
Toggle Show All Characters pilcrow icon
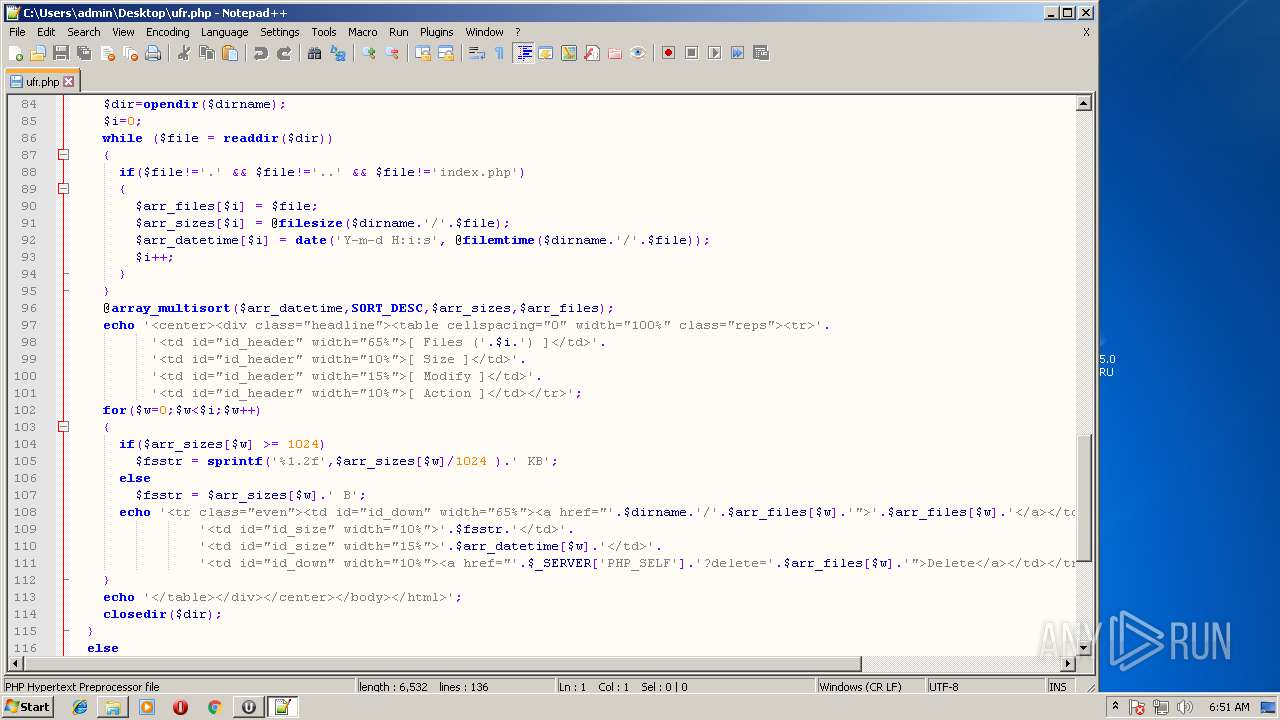coord(499,53)
